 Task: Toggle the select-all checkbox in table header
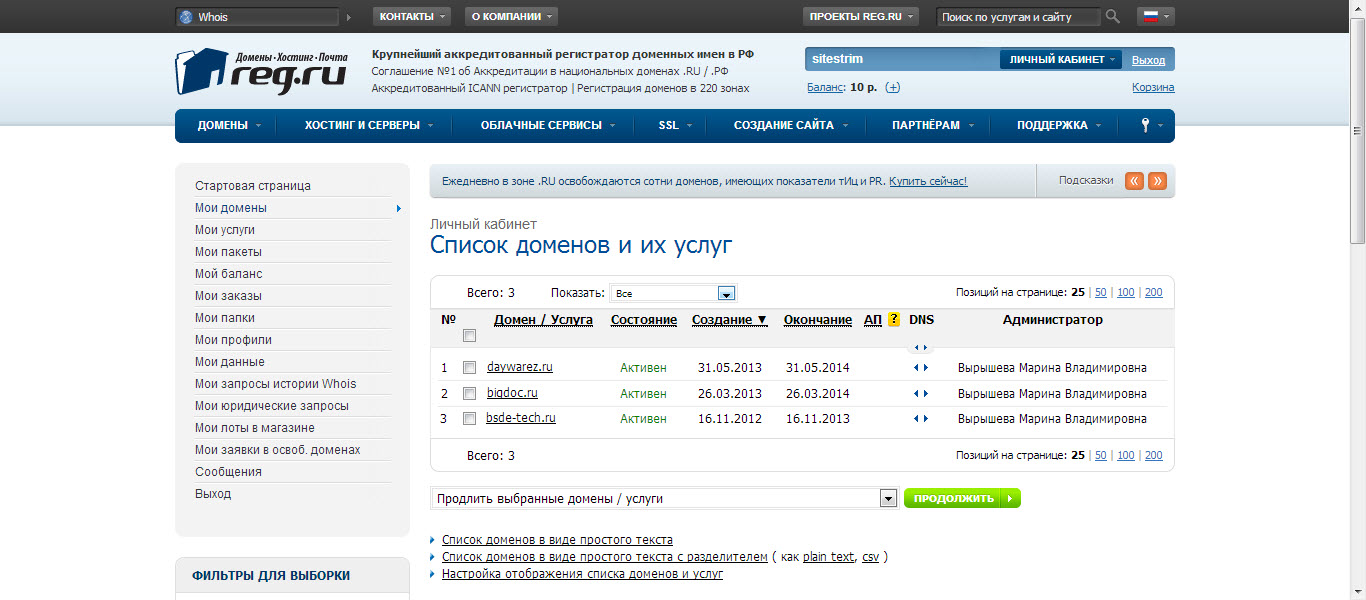(469, 337)
